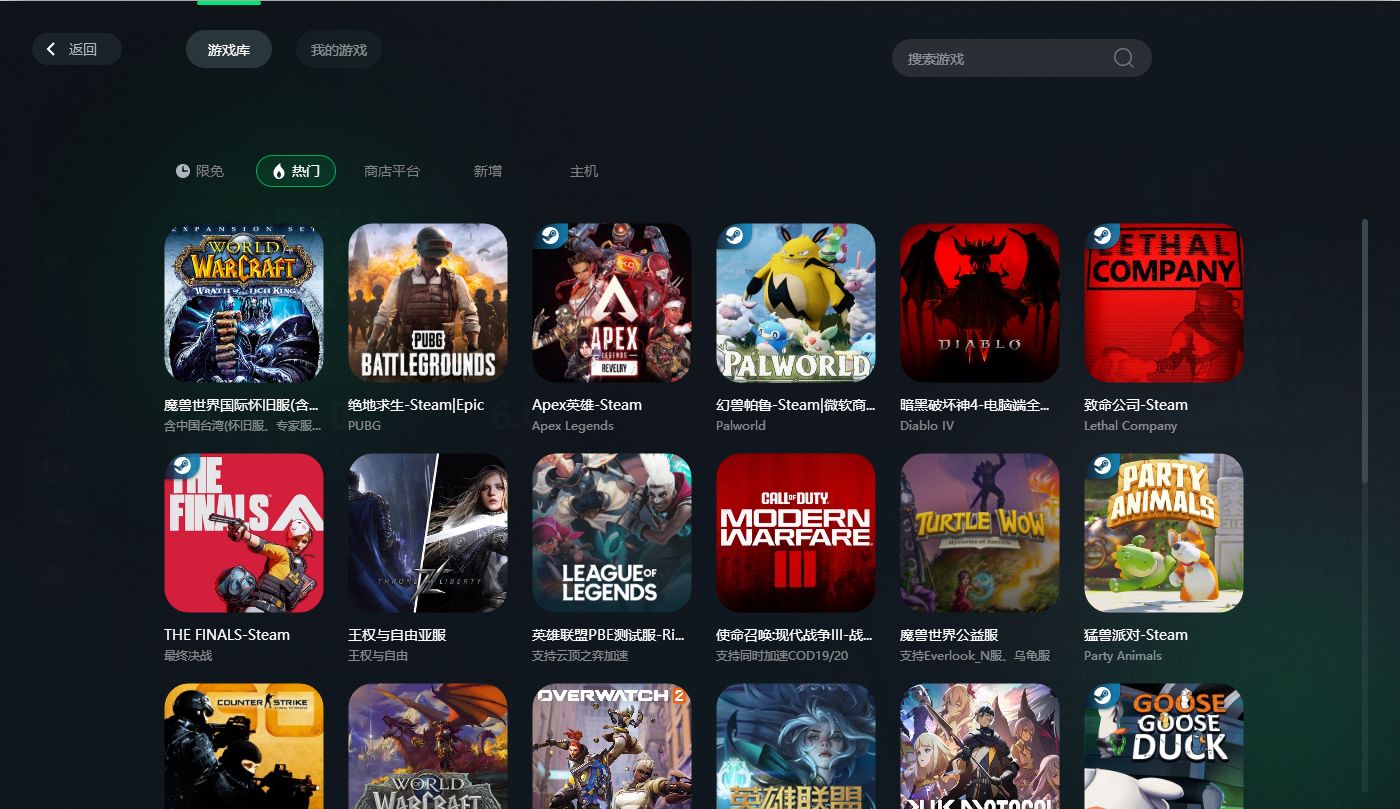Open the 商店平台 category

point(392,171)
